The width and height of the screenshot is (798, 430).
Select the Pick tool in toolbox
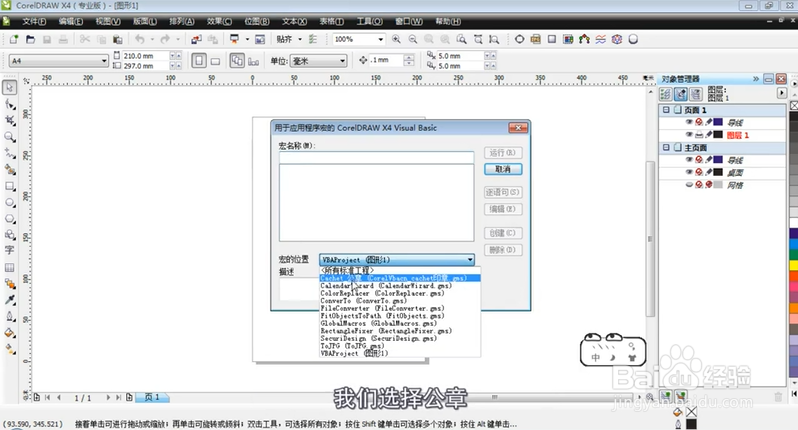click(10, 88)
